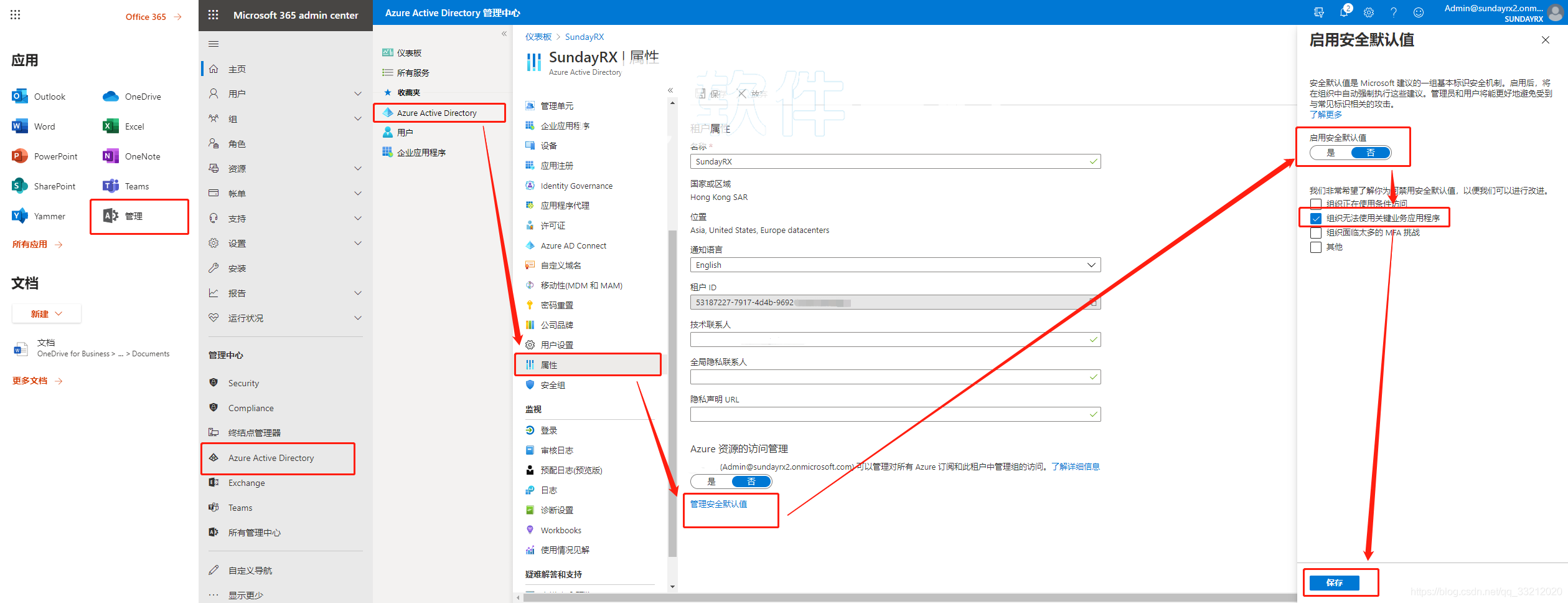1568x603 pixels.
Task: Check the '组织无法使用关键业务应用程序' checkbox
Action: [1316, 219]
